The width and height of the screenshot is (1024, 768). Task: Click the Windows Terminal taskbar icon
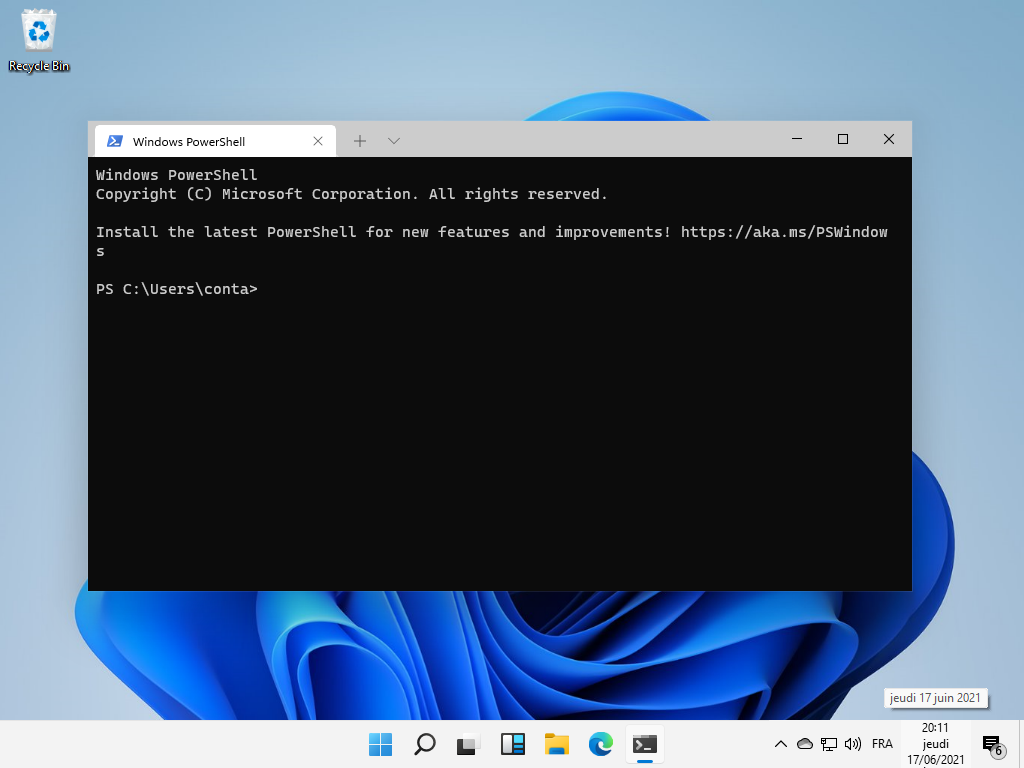coord(645,744)
